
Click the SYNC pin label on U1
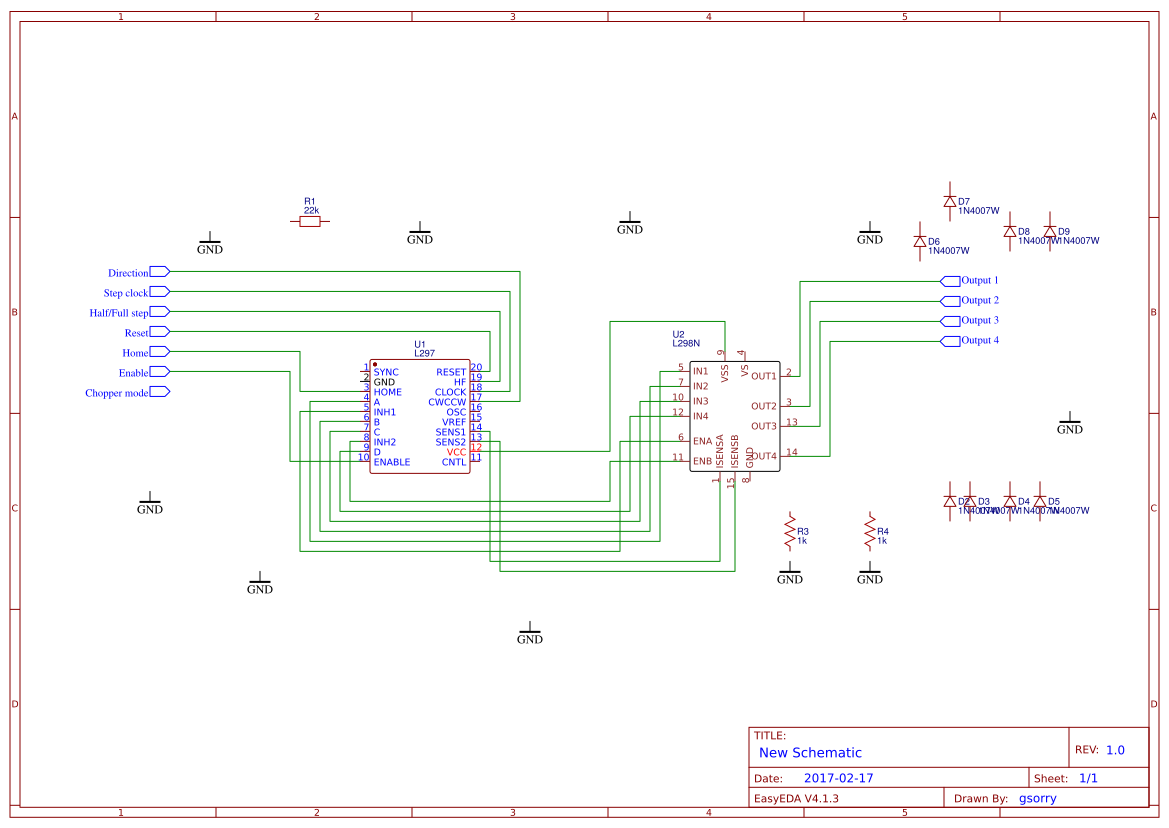[386, 372]
